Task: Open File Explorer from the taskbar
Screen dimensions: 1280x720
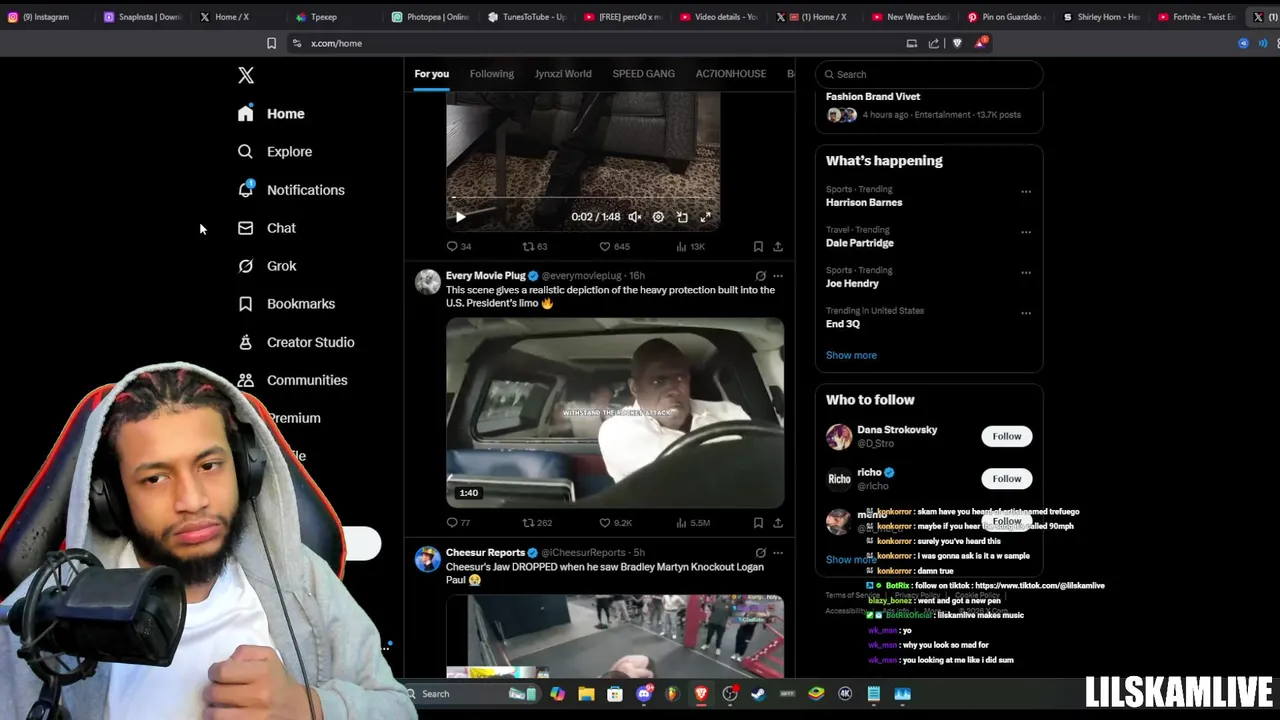Action: [586, 694]
